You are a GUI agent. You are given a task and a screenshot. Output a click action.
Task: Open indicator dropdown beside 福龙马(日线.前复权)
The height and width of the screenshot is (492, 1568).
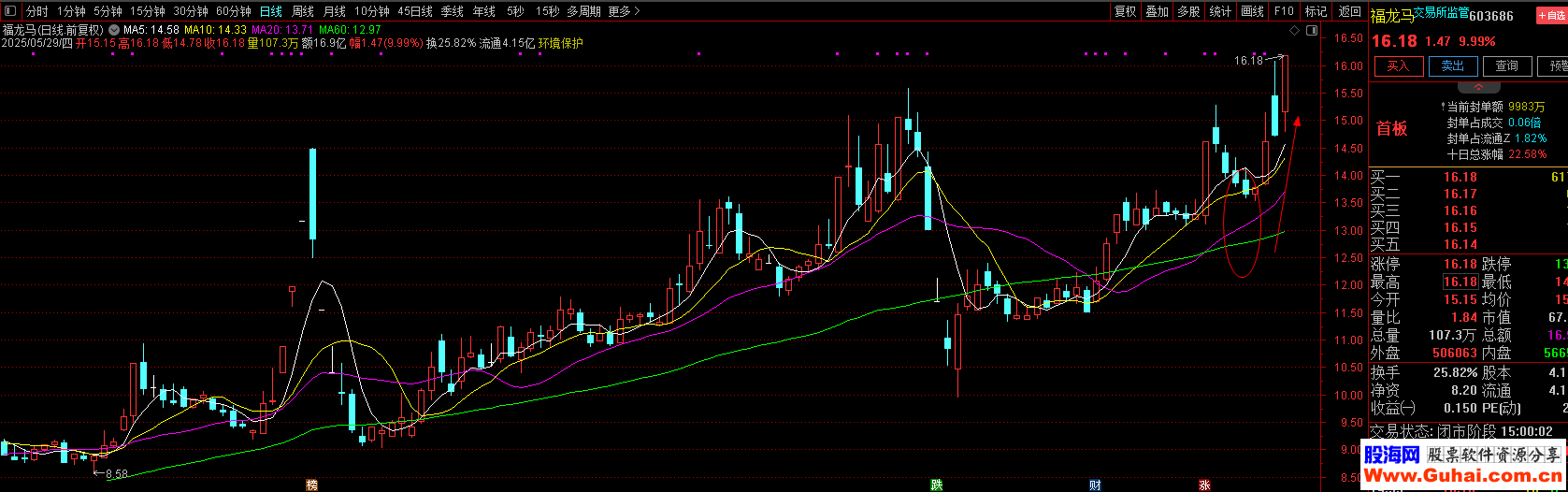[114, 30]
